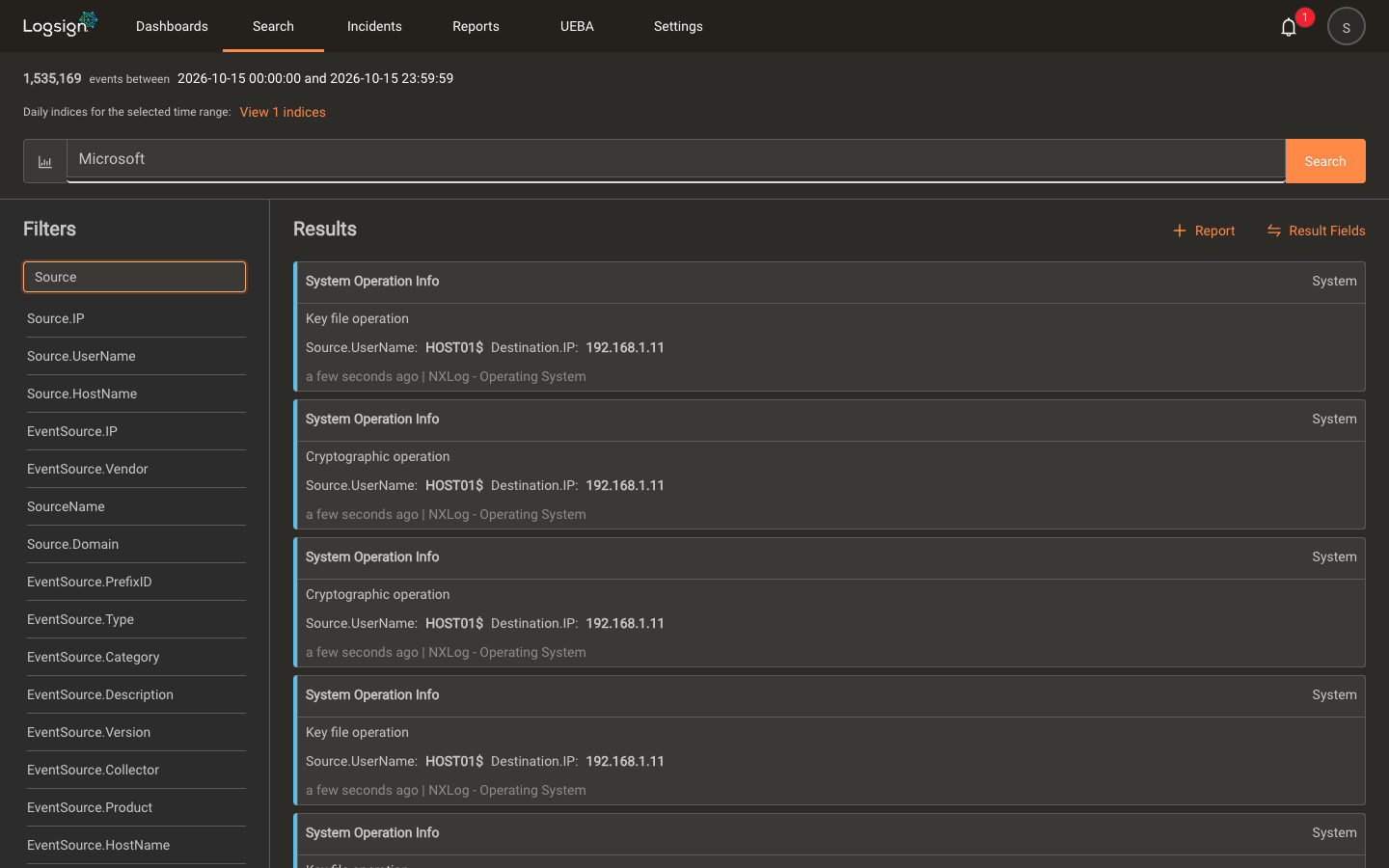The width and height of the screenshot is (1389, 868).
Task: Select the EventSource.Category filter
Action: coord(136,657)
